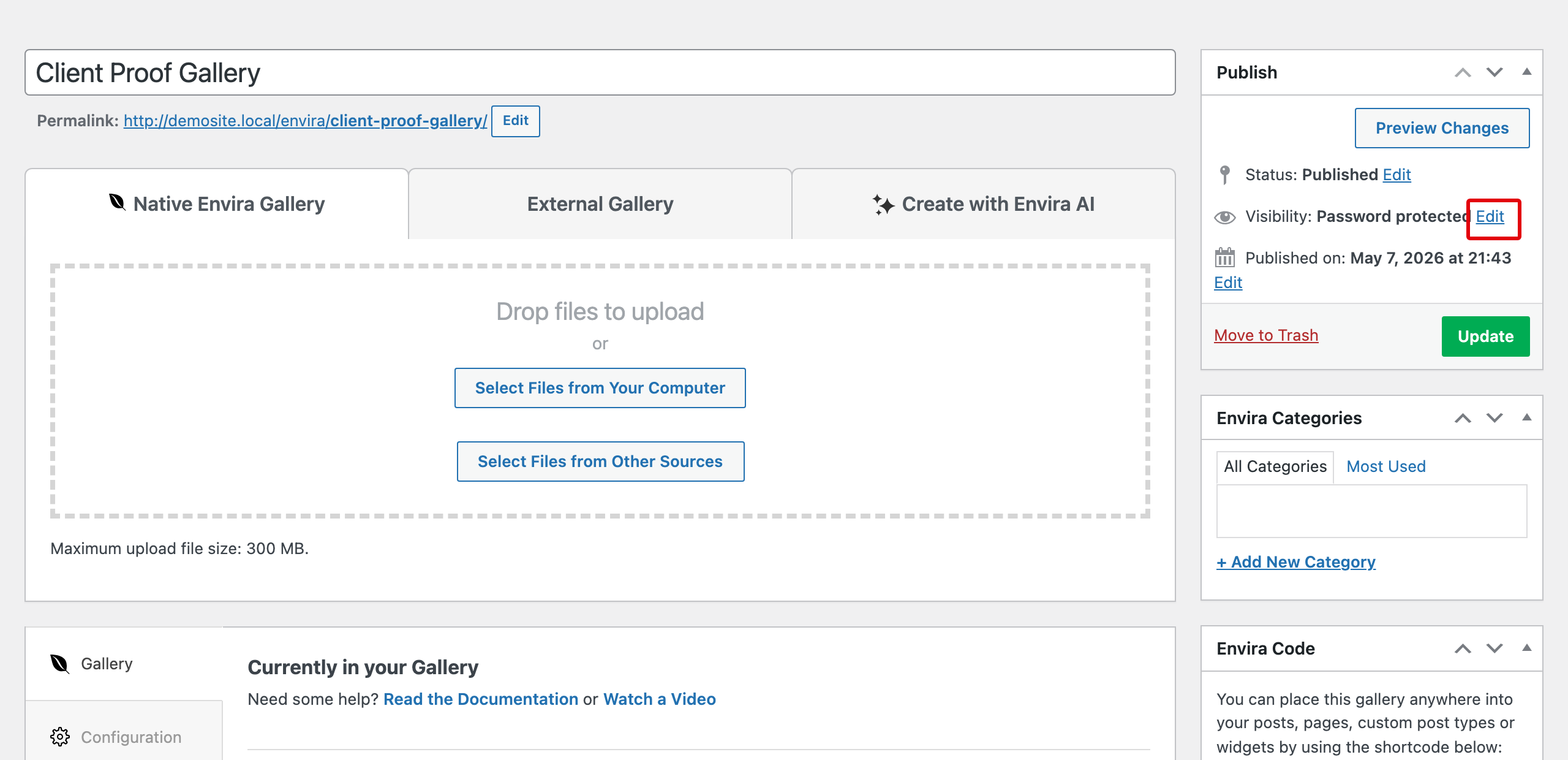1568x760 pixels.
Task: Switch to the External Gallery tab
Action: 600,204
